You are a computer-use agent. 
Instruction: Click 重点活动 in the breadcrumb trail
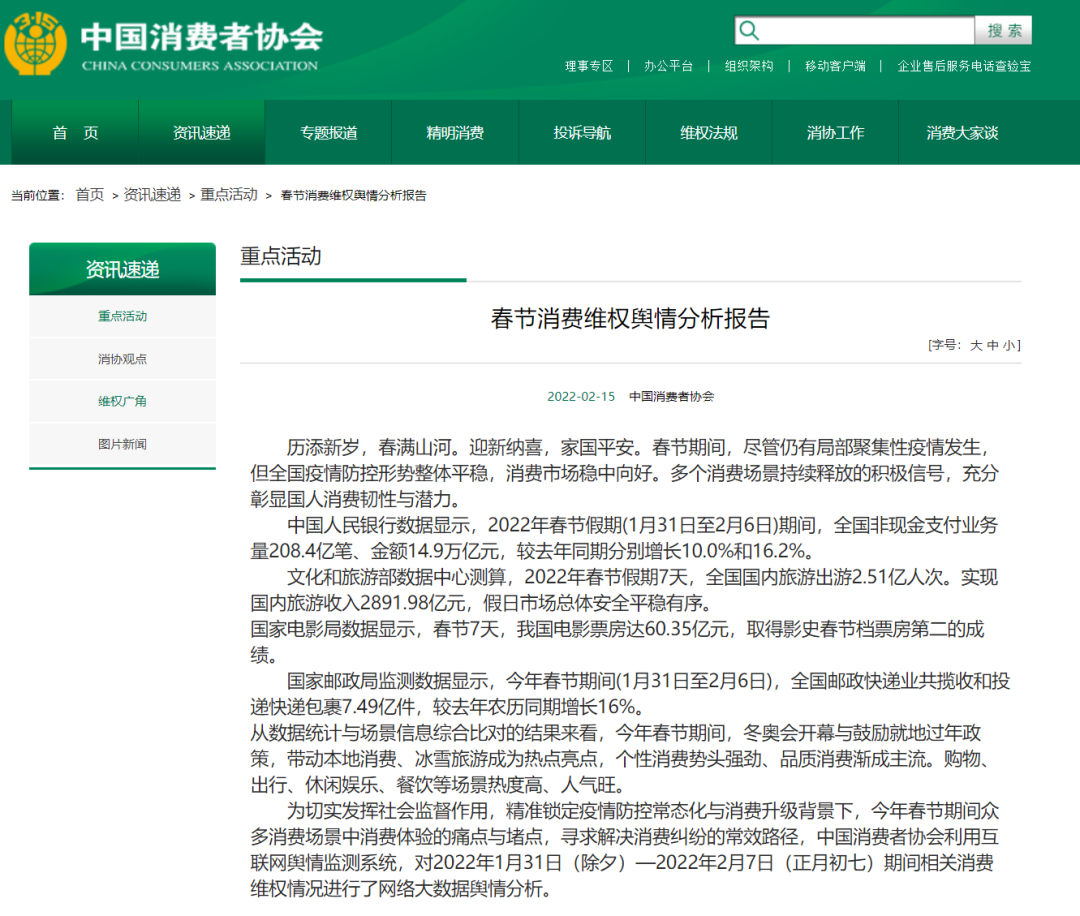(229, 195)
